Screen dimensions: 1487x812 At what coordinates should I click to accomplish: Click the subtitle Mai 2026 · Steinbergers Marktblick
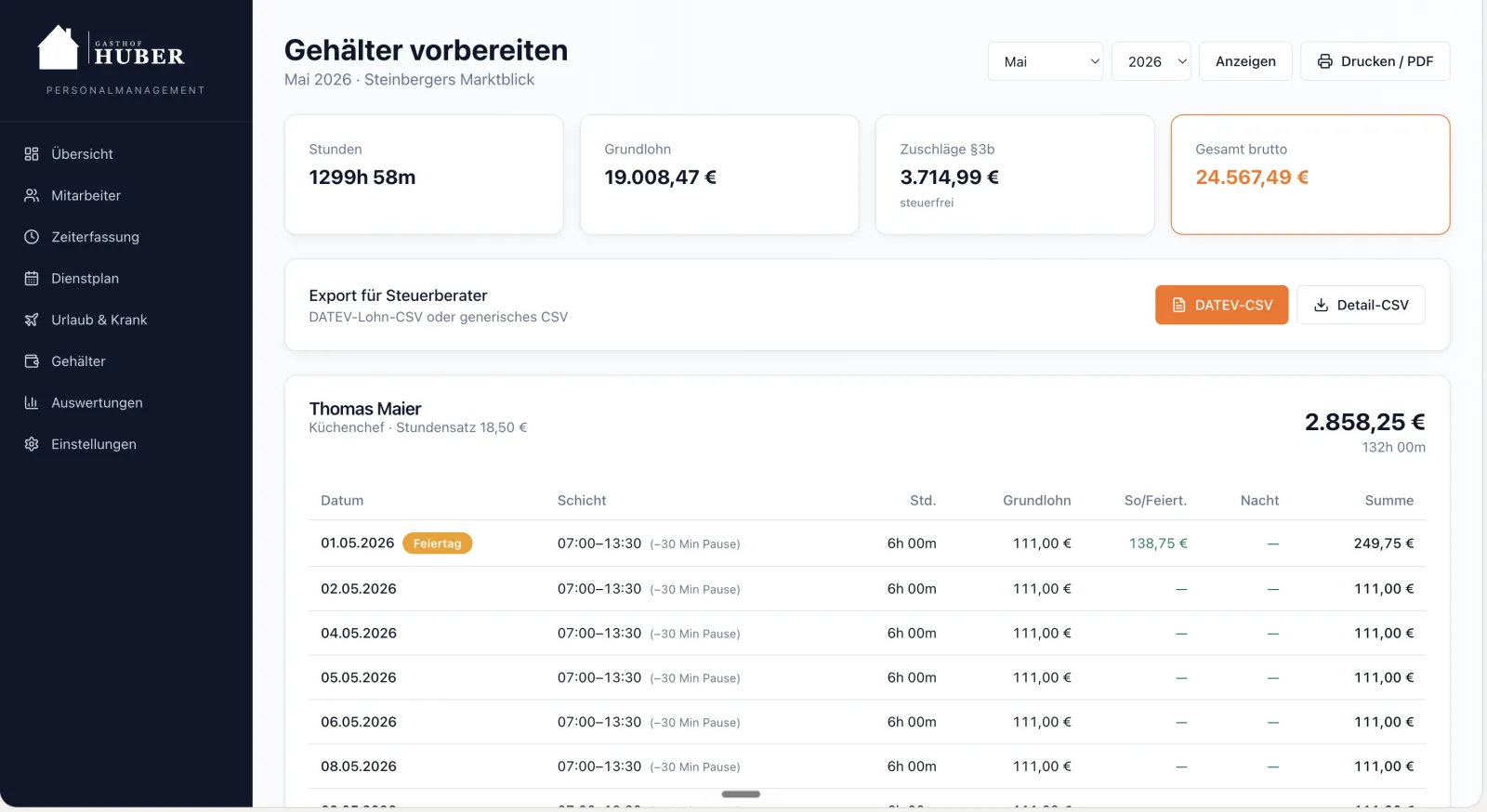[409, 80]
